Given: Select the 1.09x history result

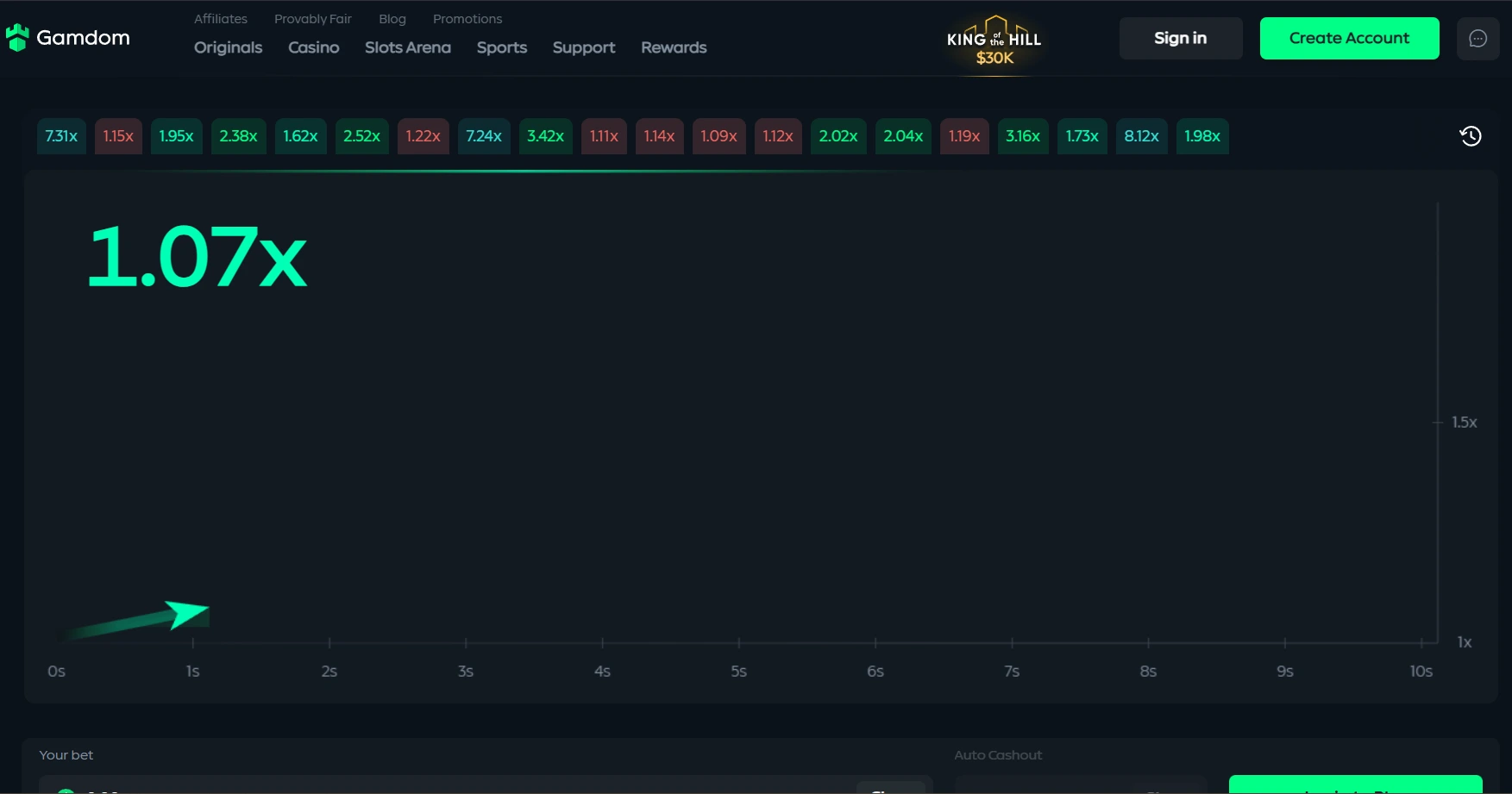Looking at the screenshot, I should click(718, 136).
